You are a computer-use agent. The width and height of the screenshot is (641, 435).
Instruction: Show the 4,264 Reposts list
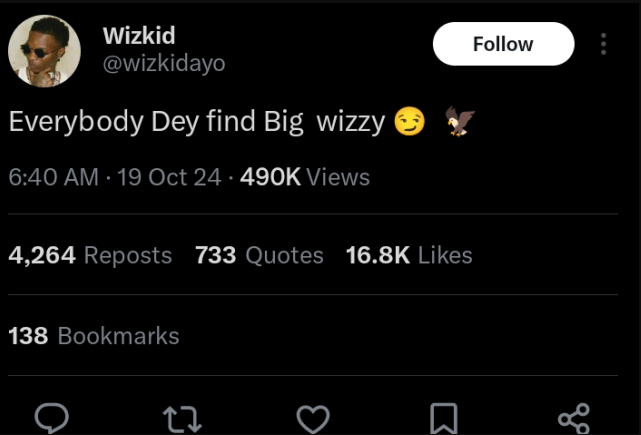[x=90, y=255]
